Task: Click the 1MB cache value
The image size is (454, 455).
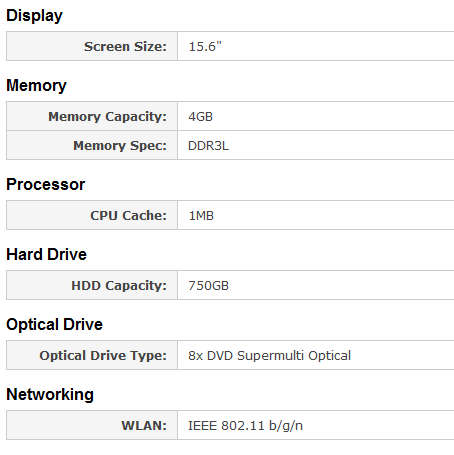Action: click(x=201, y=216)
